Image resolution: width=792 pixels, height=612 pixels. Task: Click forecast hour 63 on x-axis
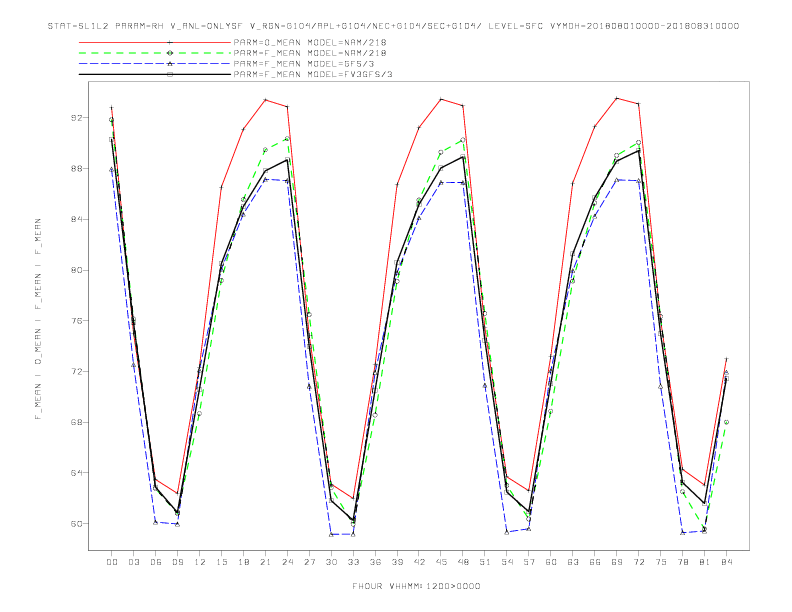[573, 562]
